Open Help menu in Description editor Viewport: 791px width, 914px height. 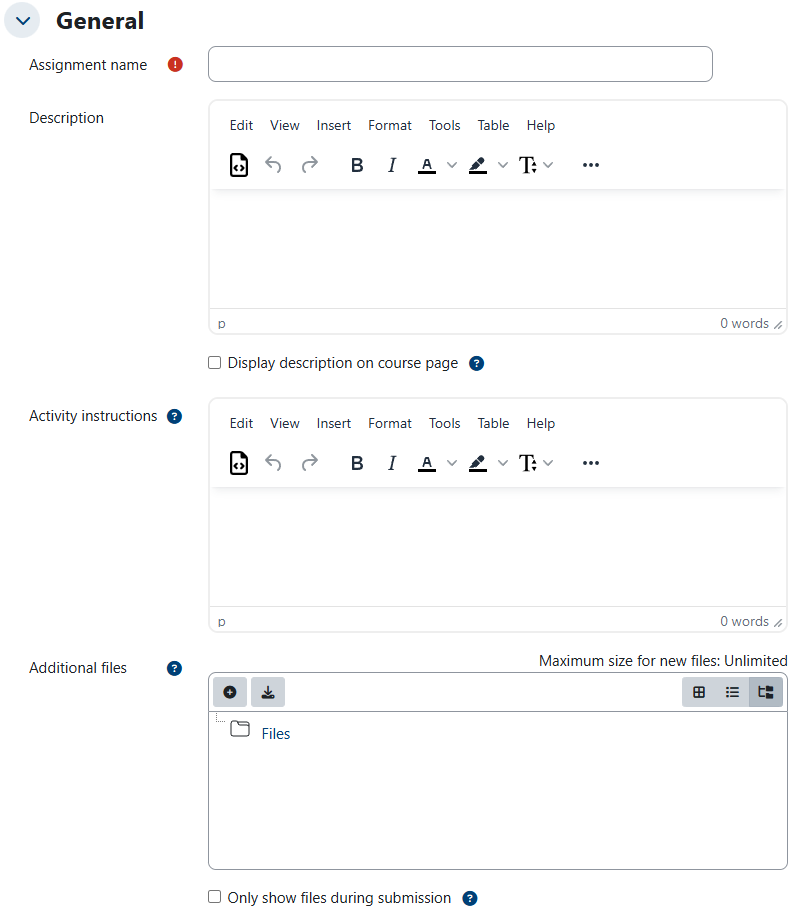(x=540, y=125)
